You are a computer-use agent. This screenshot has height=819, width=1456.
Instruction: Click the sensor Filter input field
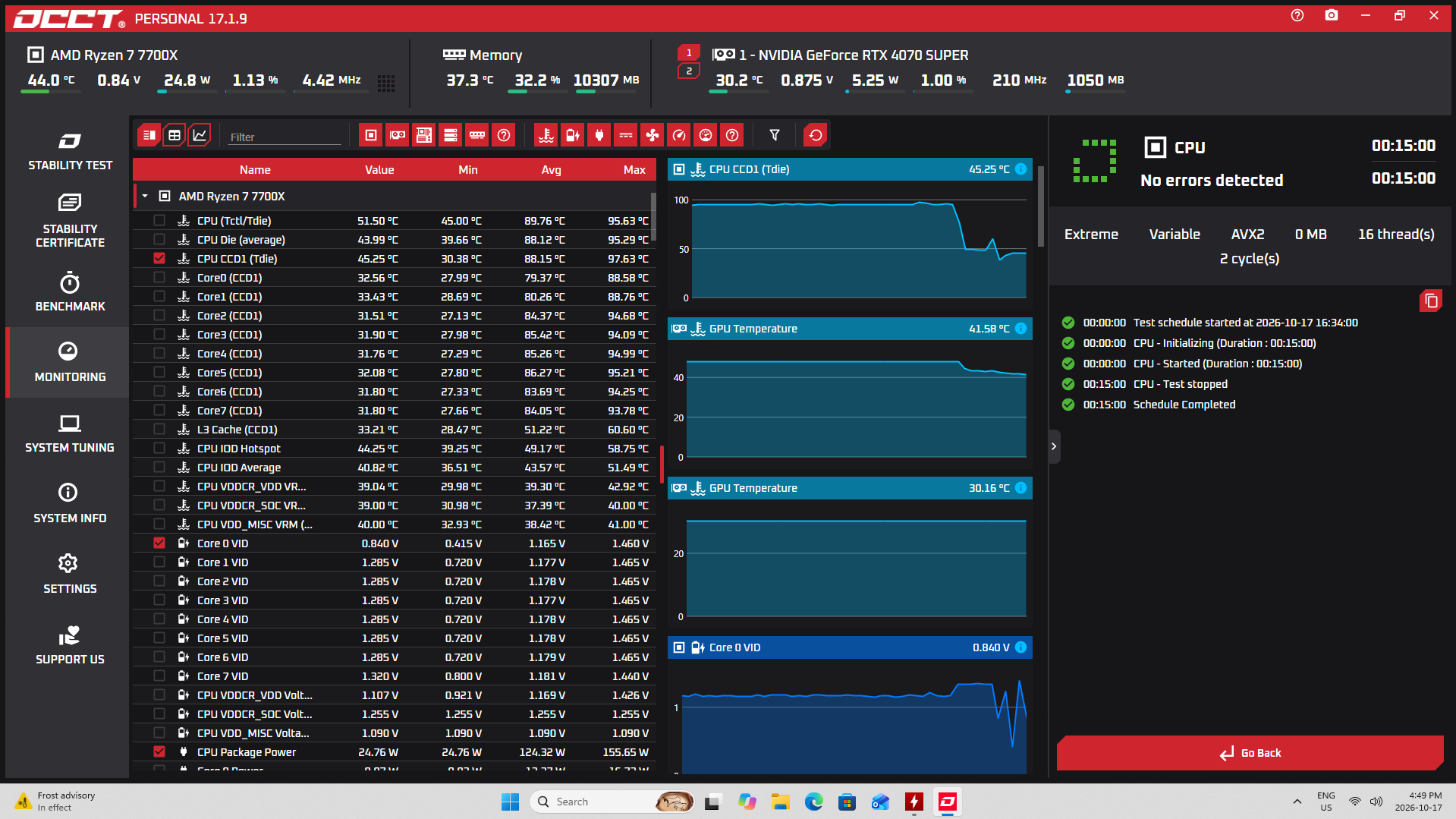coord(285,137)
